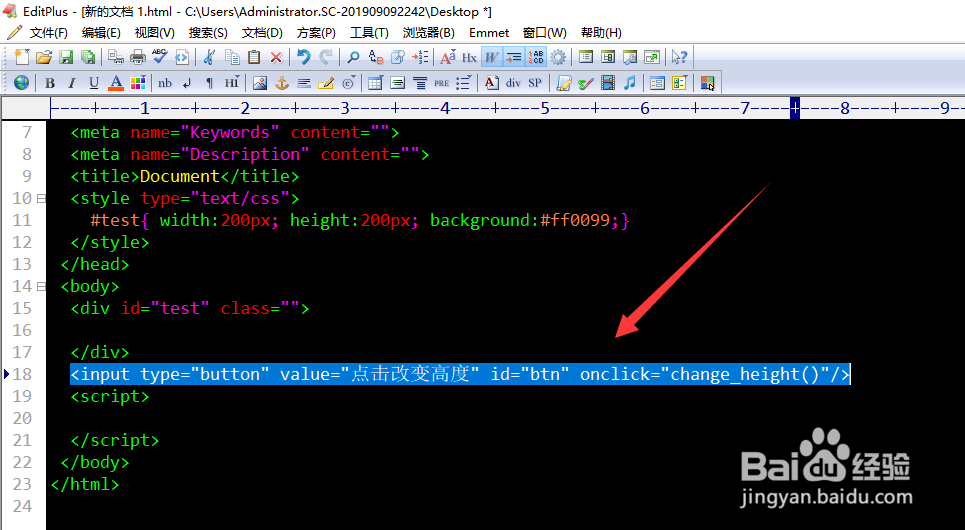
Task: Insert horizontal rule icon
Action: (304, 82)
